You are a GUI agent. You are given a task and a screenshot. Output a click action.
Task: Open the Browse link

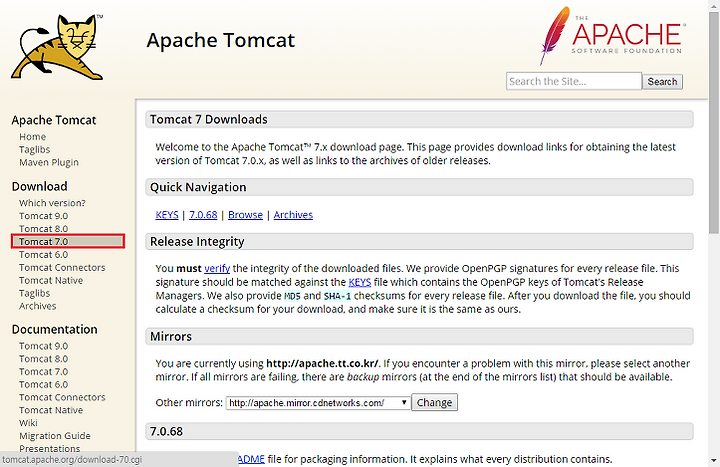[x=245, y=215]
